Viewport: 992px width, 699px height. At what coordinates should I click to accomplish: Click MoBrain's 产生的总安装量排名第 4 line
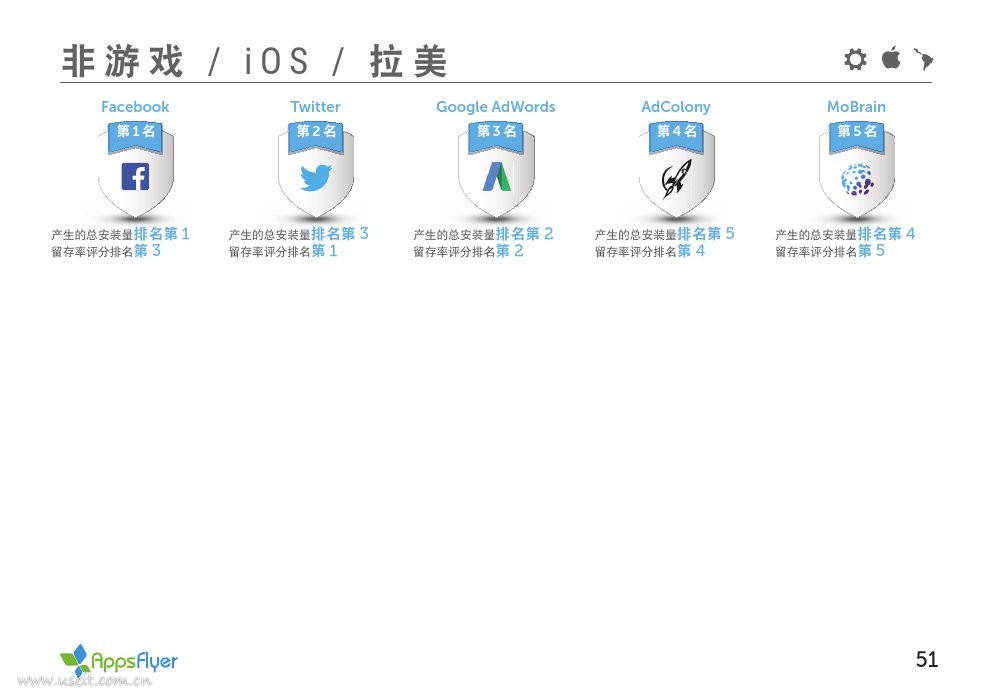point(845,234)
